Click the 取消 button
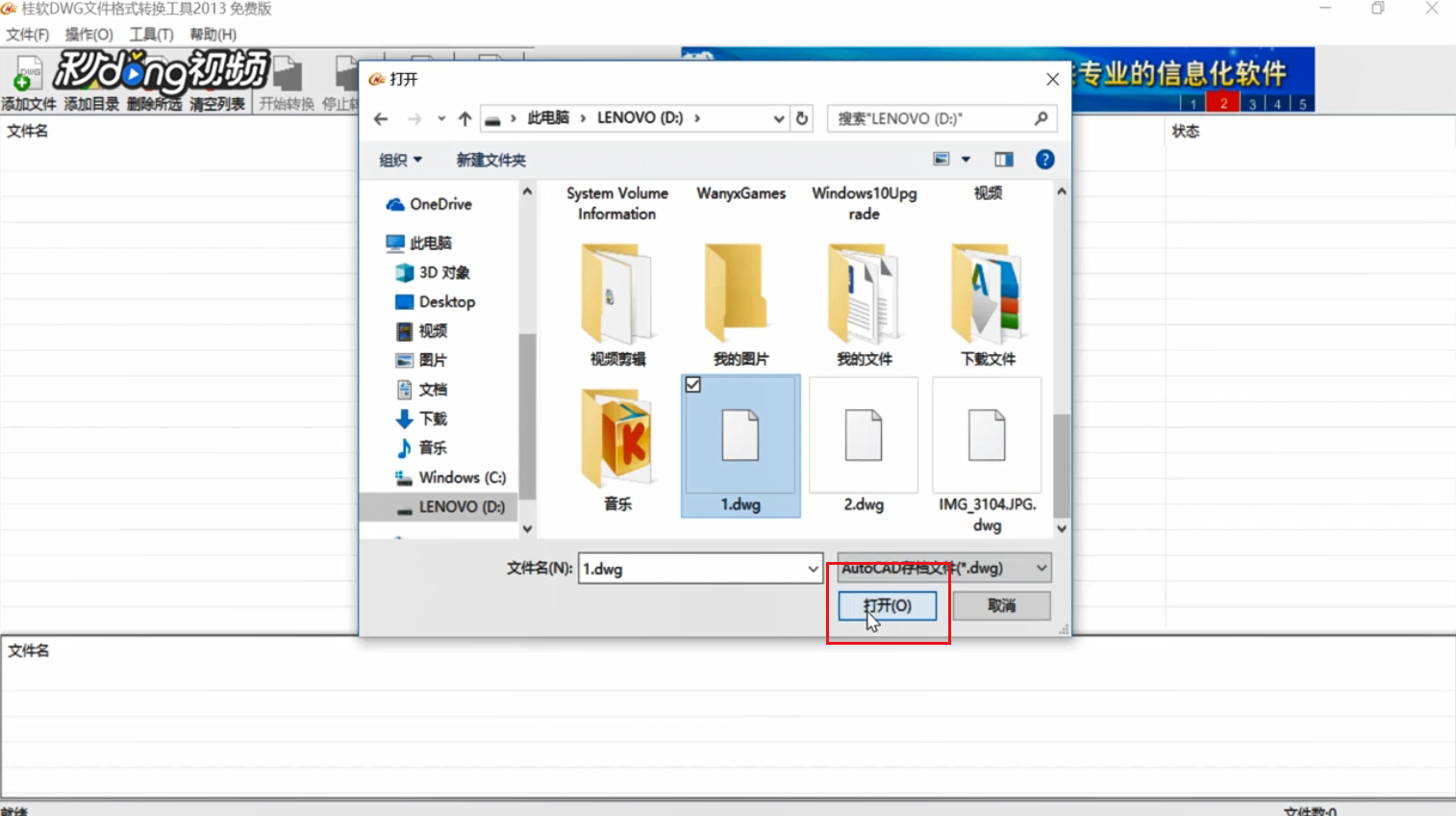This screenshot has width=1456, height=816. pyautogui.click(x=1001, y=605)
